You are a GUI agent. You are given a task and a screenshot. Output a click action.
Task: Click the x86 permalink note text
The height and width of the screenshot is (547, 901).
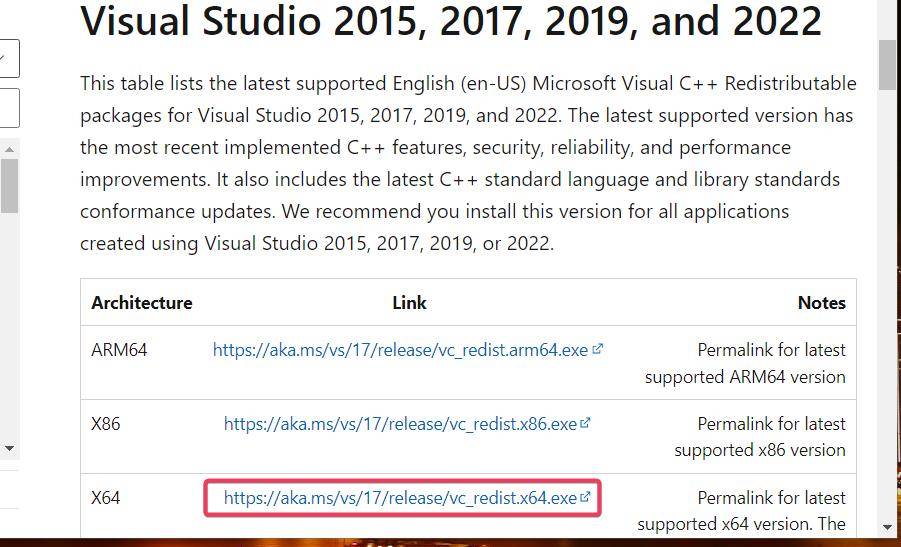(760, 437)
